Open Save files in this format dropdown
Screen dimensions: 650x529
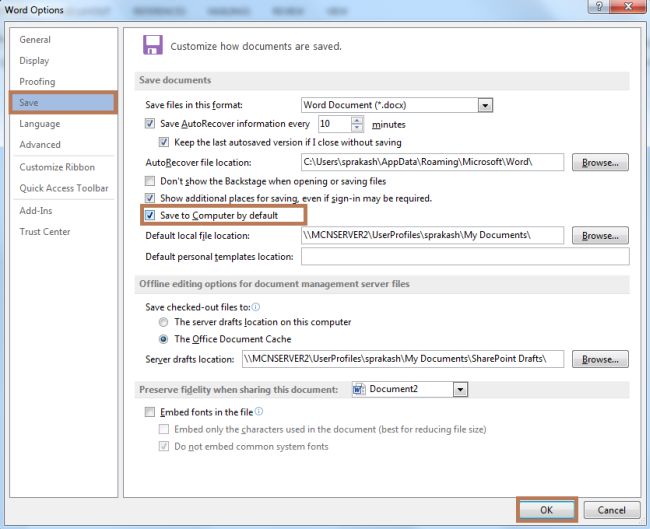click(485, 105)
